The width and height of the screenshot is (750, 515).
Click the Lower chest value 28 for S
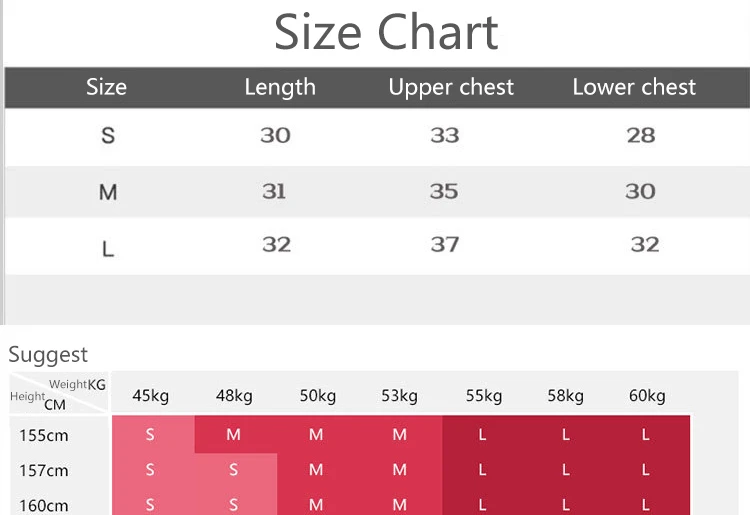coord(641,135)
